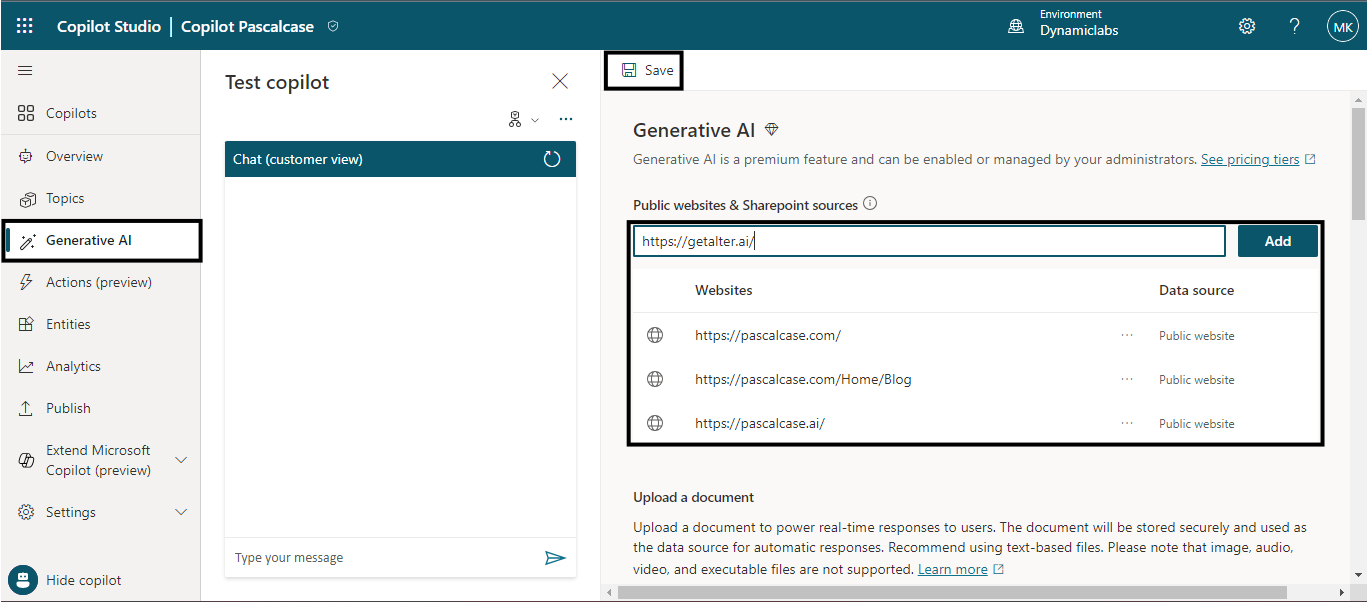Image resolution: width=1367 pixels, height=602 pixels.
Task: Open the app launcher waffle icon
Action: click(25, 26)
